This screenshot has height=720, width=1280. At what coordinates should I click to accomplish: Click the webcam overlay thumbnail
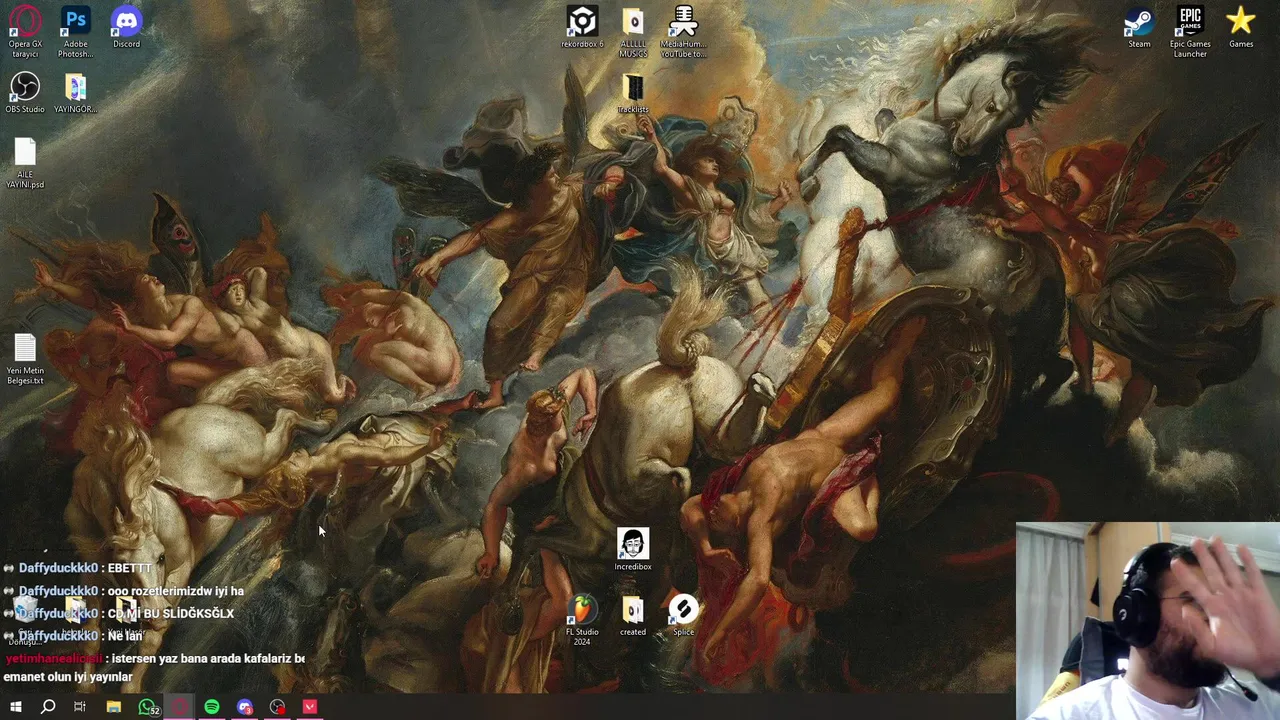click(x=1148, y=621)
